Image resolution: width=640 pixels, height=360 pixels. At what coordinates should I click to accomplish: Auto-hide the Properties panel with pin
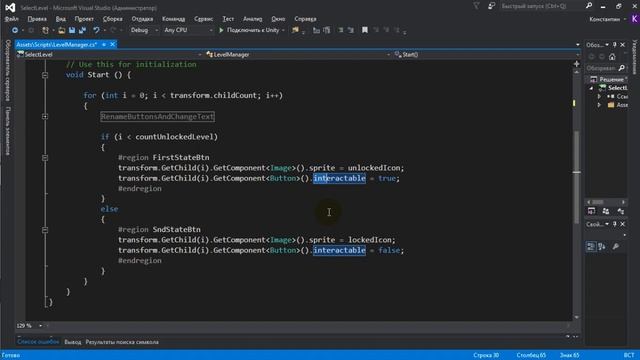click(x=615, y=224)
